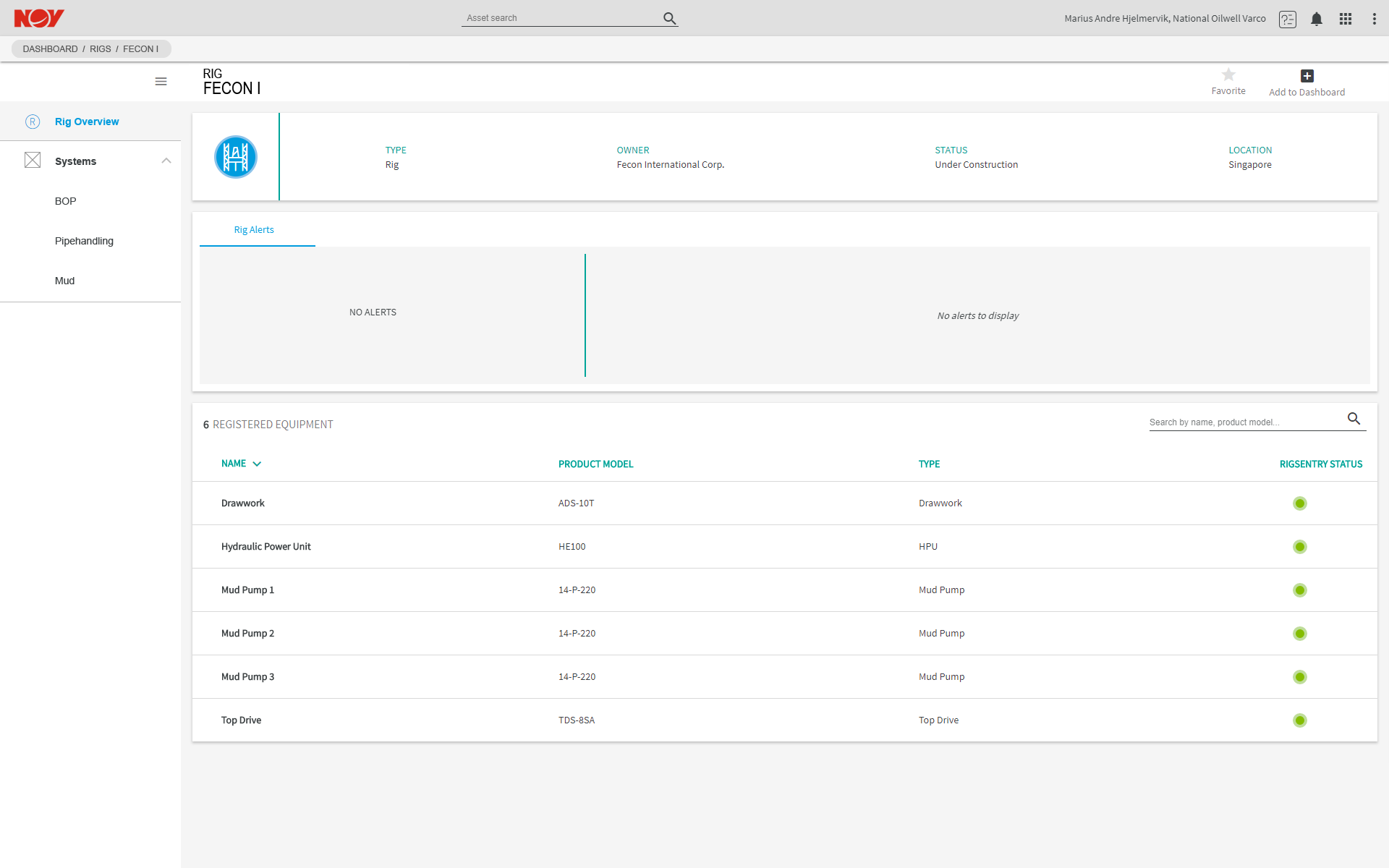Open the Hydraulic Power Unit row
This screenshot has width=1389, height=868.
point(784,547)
